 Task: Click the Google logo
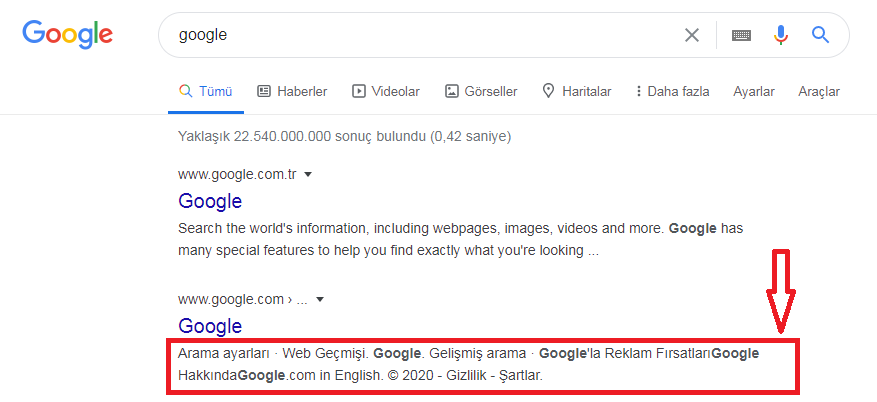[x=68, y=34]
